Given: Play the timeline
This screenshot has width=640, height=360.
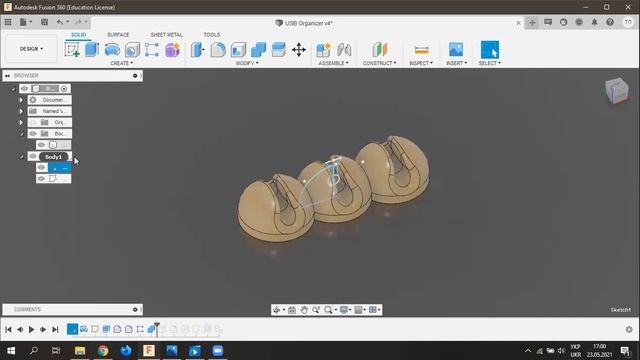Looking at the screenshot, I should (x=31, y=329).
